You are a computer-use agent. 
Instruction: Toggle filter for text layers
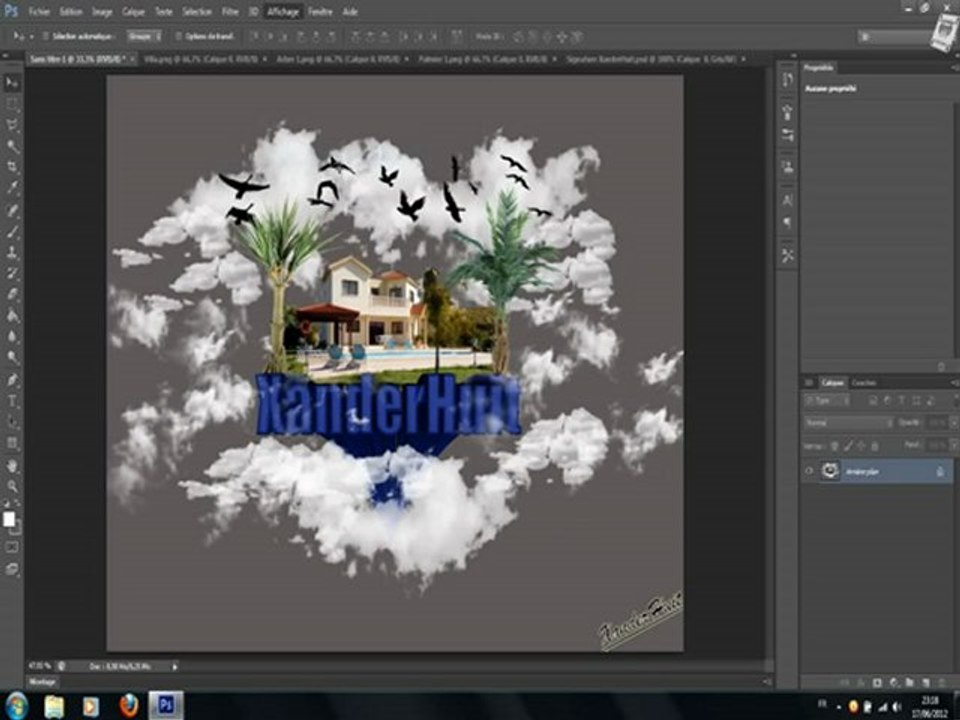tap(902, 401)
